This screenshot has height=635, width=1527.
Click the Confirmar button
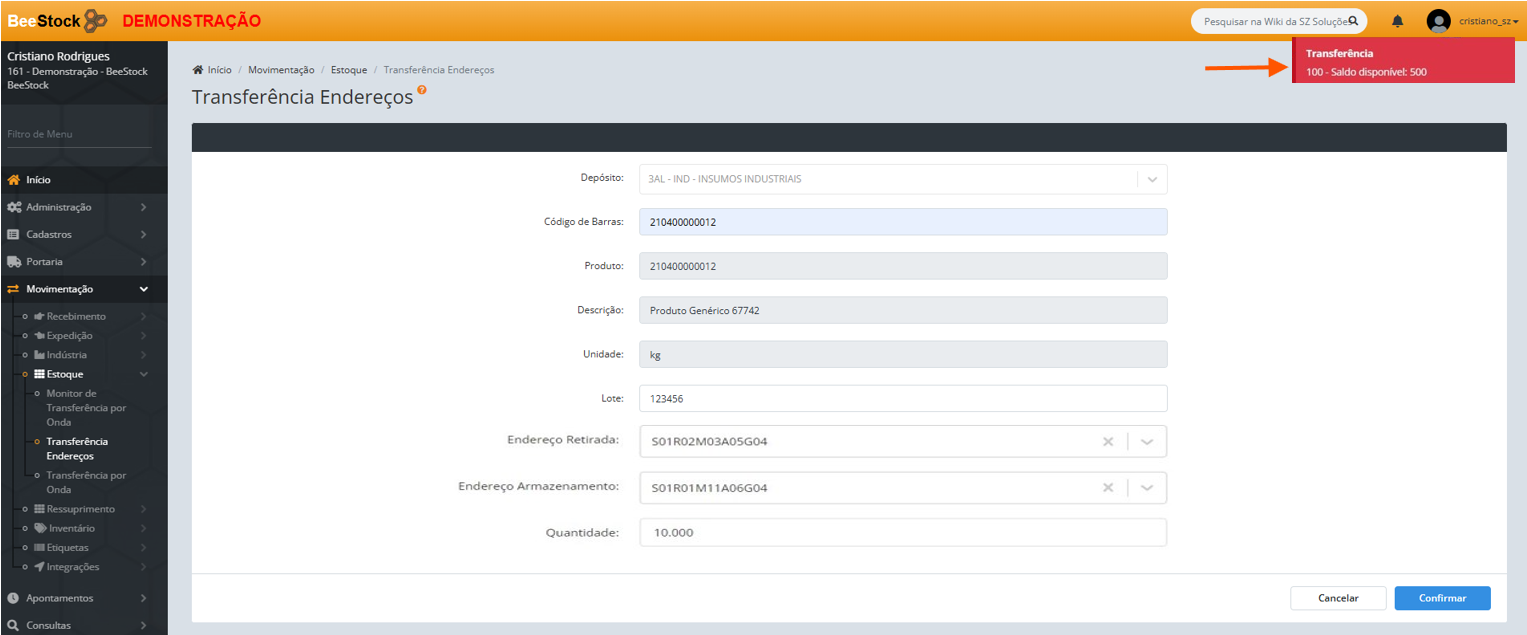1442,598
